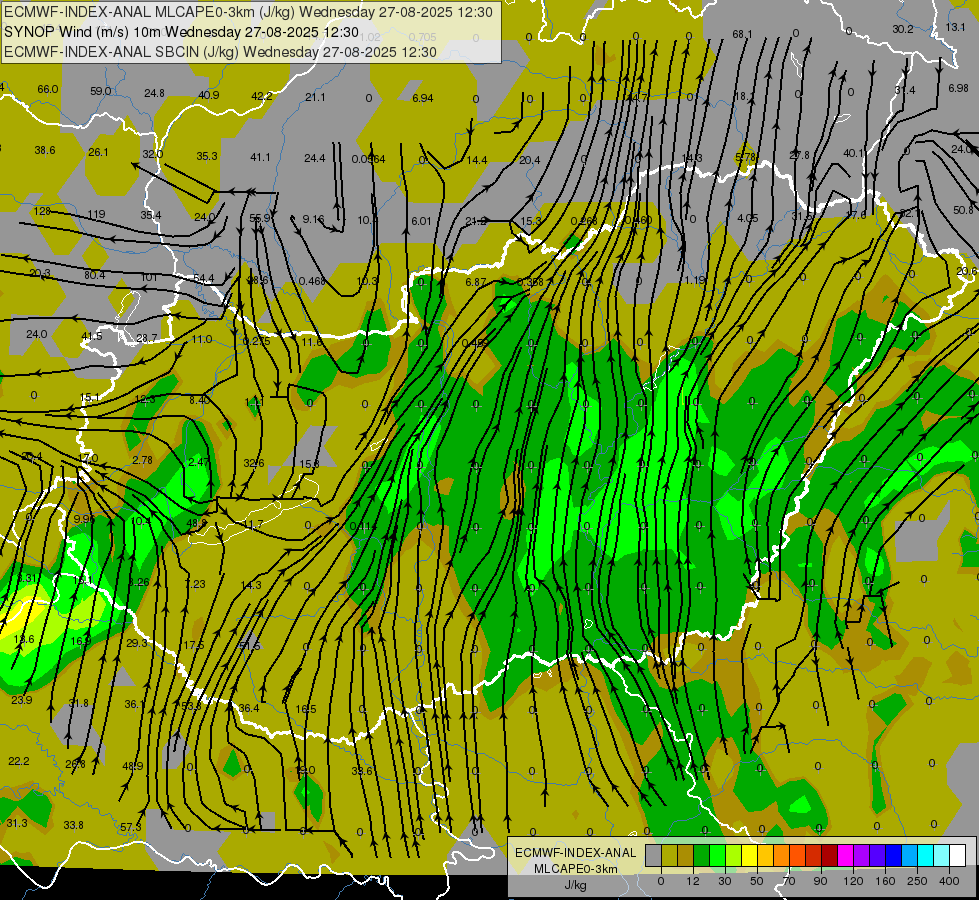Click the map value '42.2'

click(x=262, y=96)
